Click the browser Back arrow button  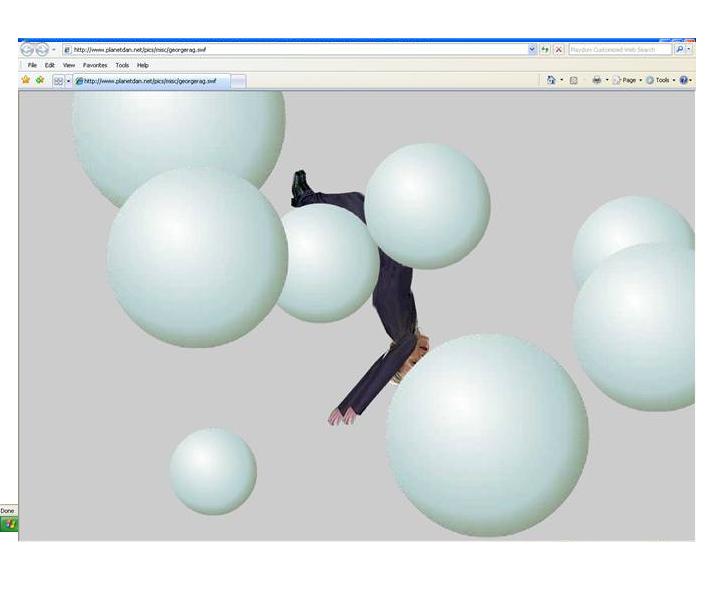point(27,49)
